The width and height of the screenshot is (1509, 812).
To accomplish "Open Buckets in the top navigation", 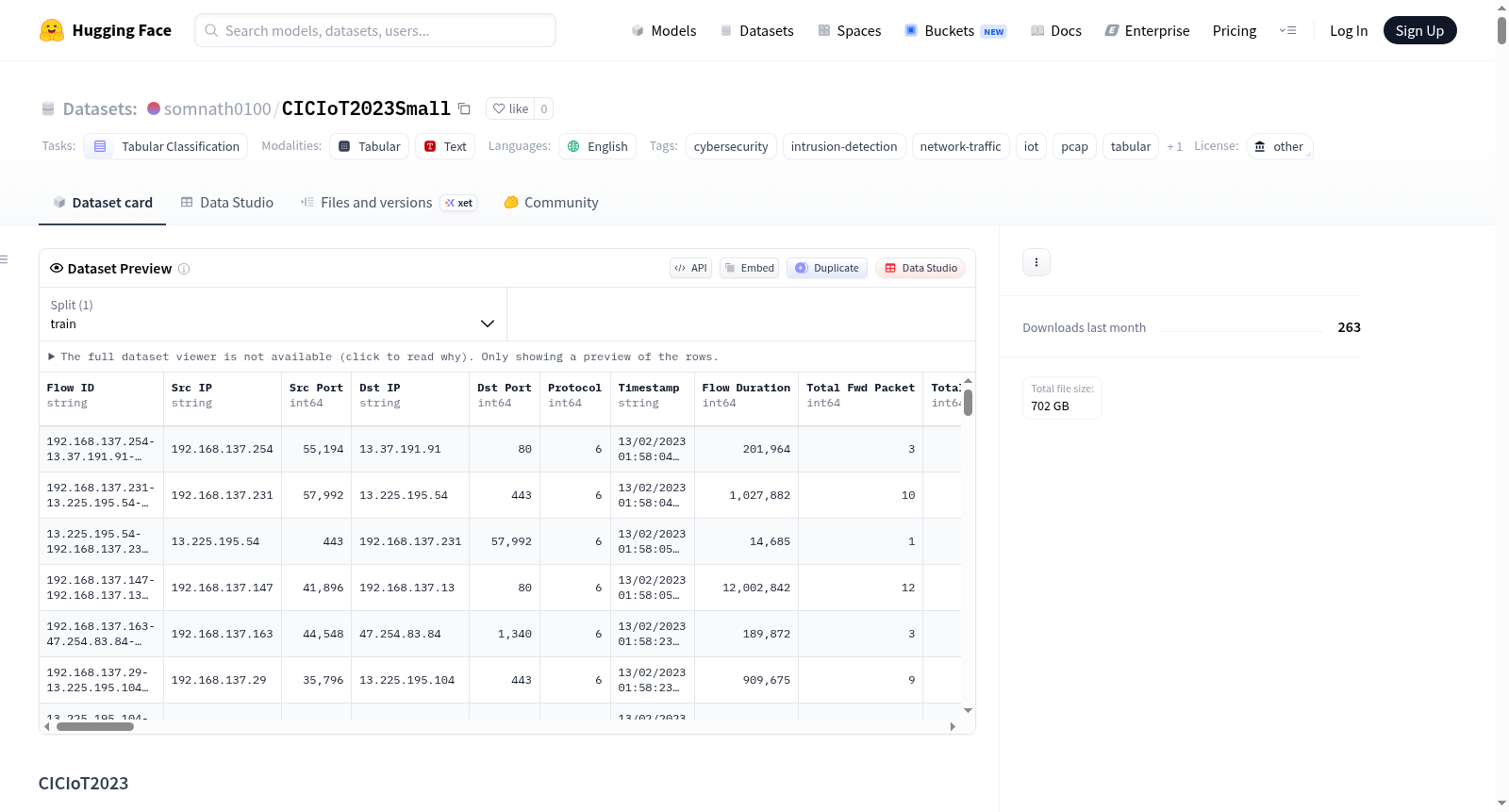I will [x=955, y=30].
